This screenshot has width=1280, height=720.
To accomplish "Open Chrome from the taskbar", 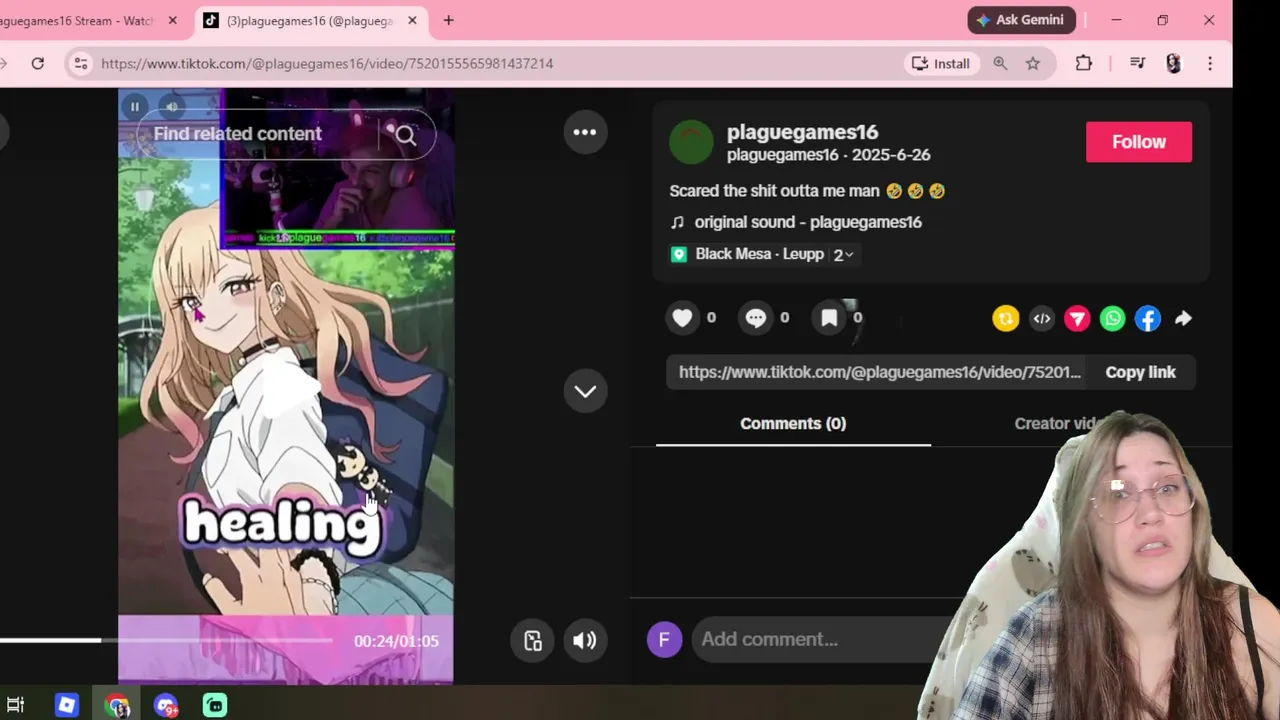I will tap(117, 706).
